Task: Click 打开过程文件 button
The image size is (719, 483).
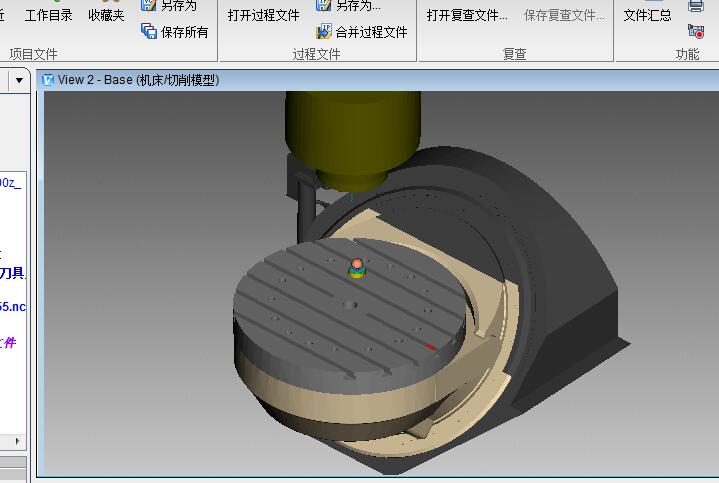Action: click(264, 15)
